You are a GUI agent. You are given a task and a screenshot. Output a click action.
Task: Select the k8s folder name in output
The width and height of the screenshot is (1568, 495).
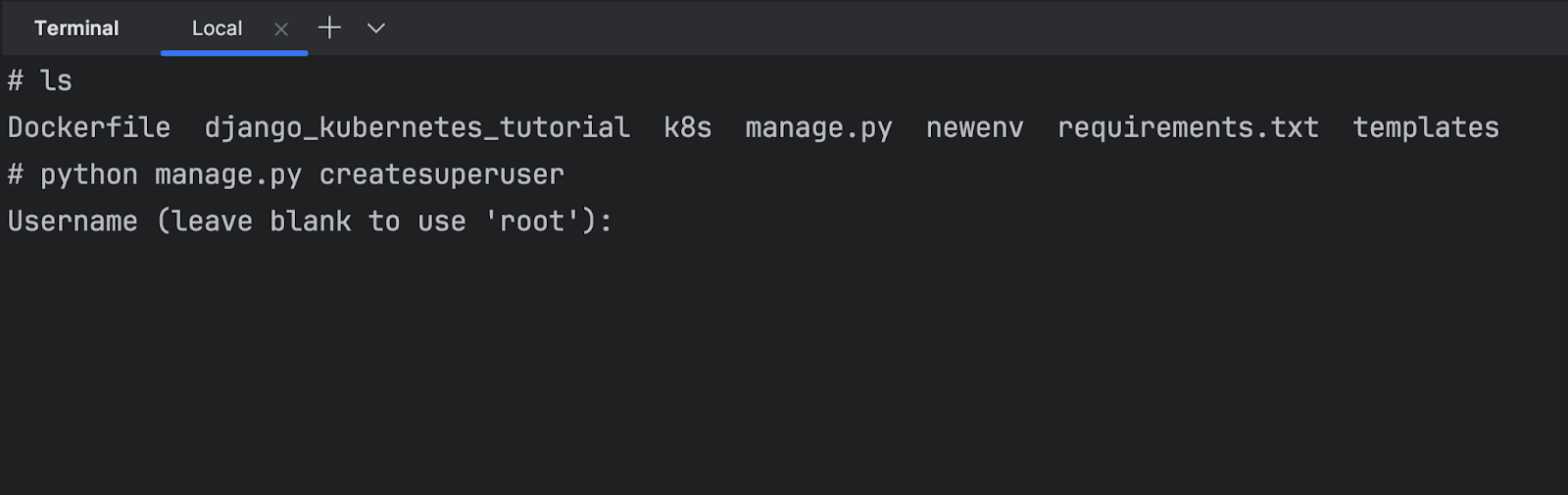point(687,127)
